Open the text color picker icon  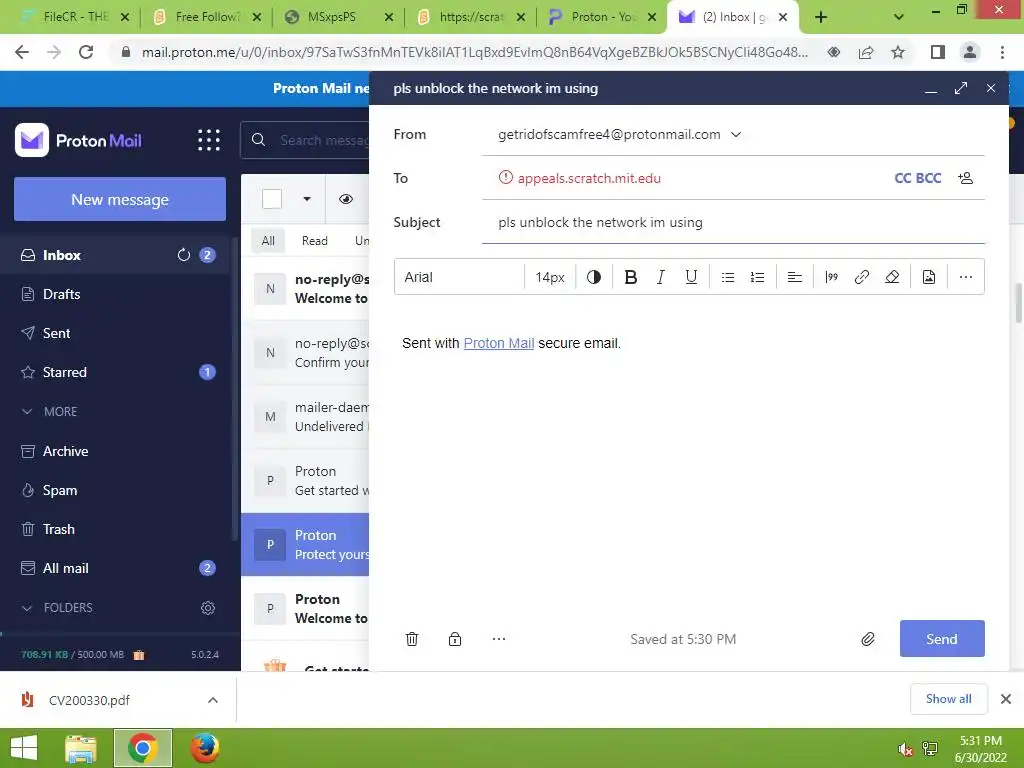pos(594,277)
